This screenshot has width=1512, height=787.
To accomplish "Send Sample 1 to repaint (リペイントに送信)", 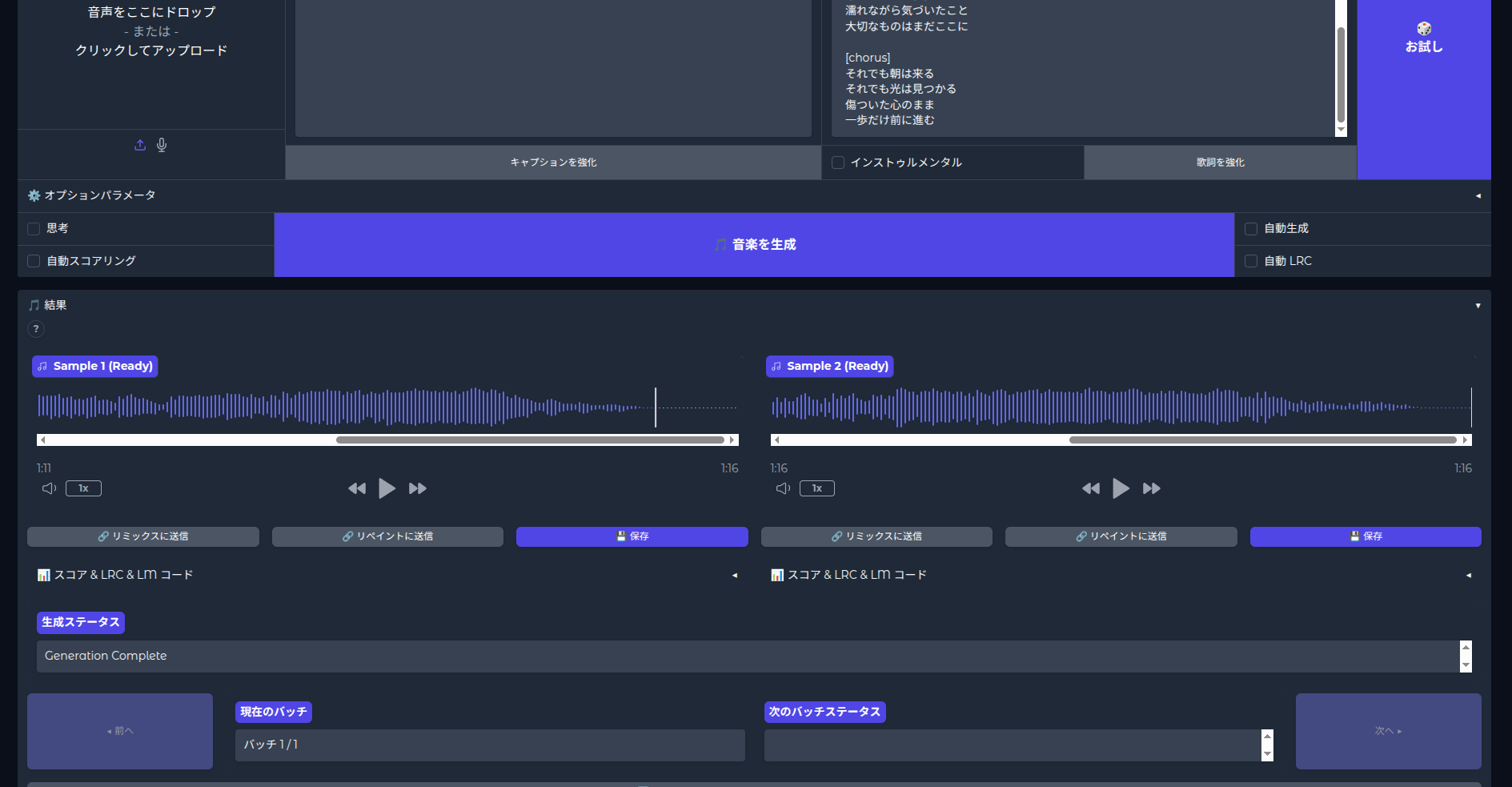I will coord(387,536).
